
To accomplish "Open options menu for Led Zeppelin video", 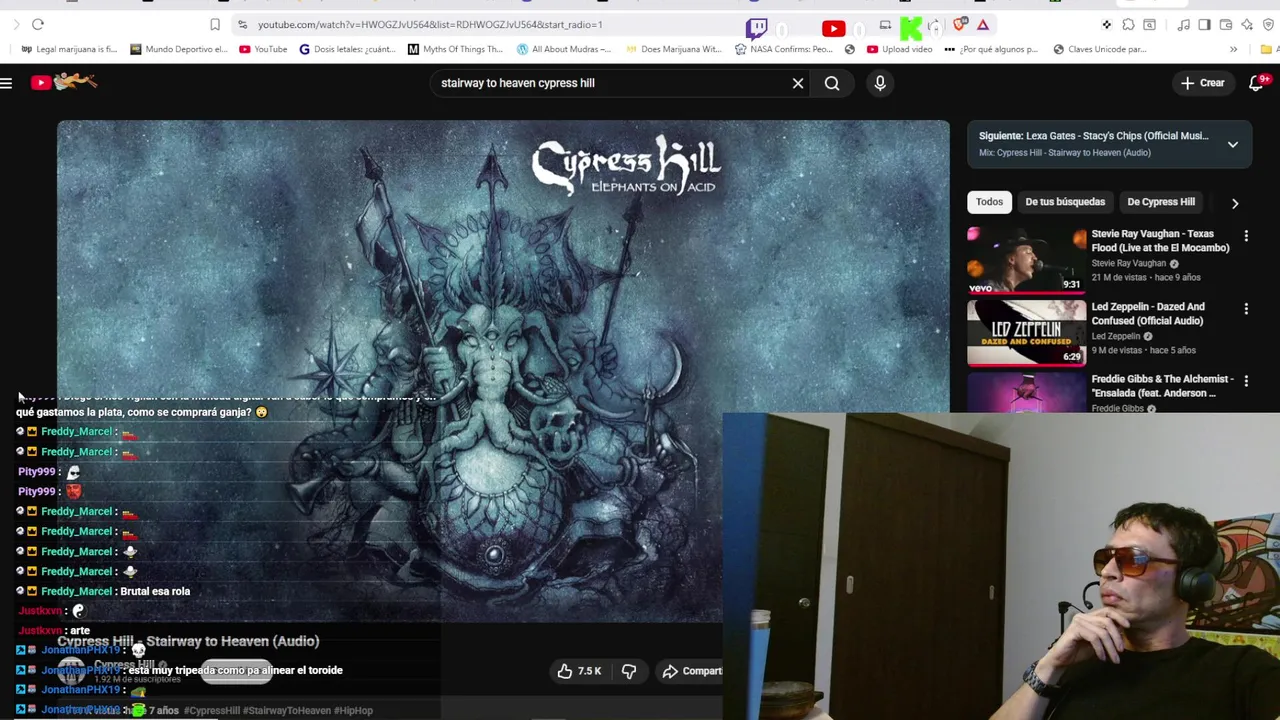I will point(1246,309).
